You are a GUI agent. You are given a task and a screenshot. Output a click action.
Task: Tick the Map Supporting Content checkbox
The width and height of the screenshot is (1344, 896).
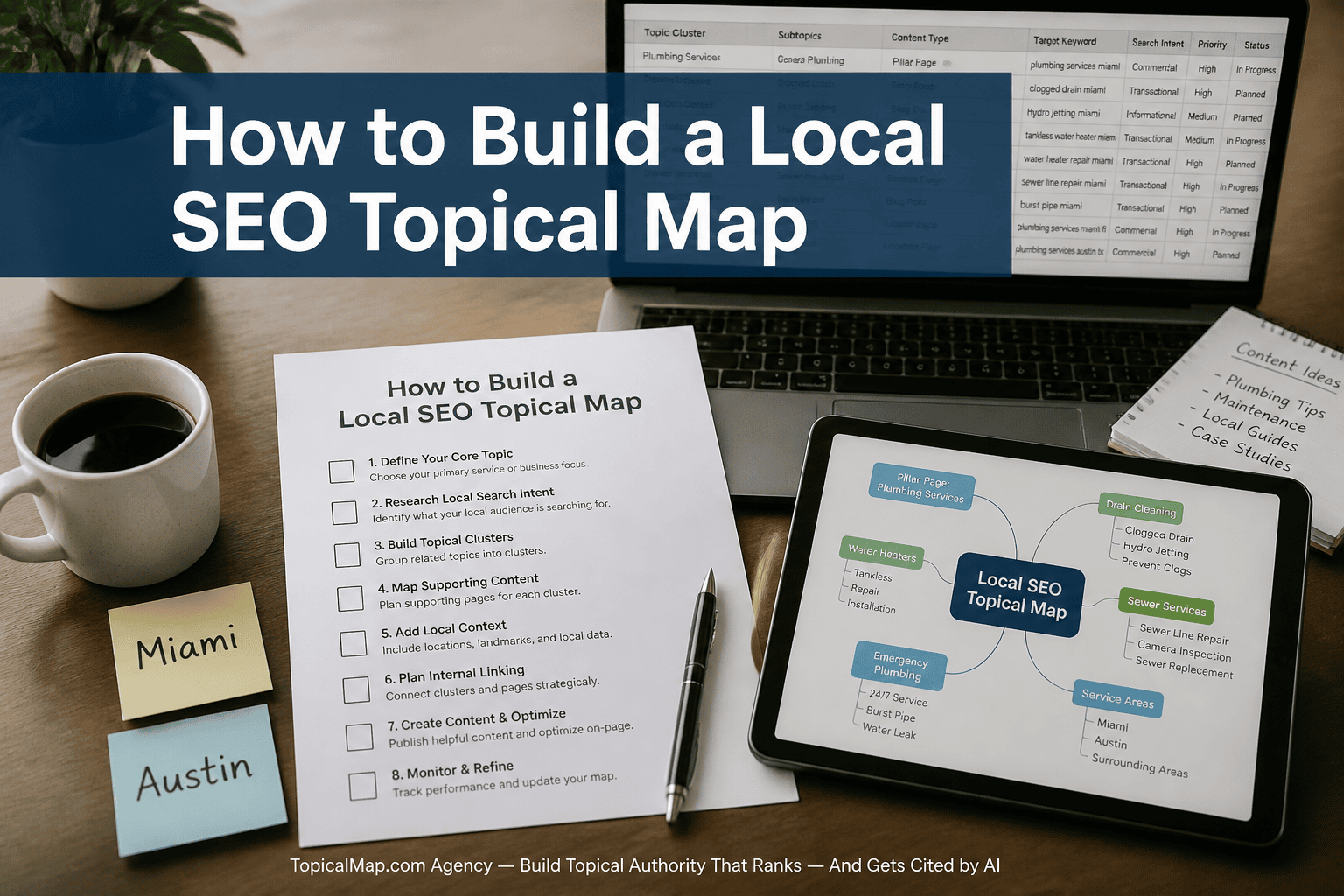pos(350,598)
